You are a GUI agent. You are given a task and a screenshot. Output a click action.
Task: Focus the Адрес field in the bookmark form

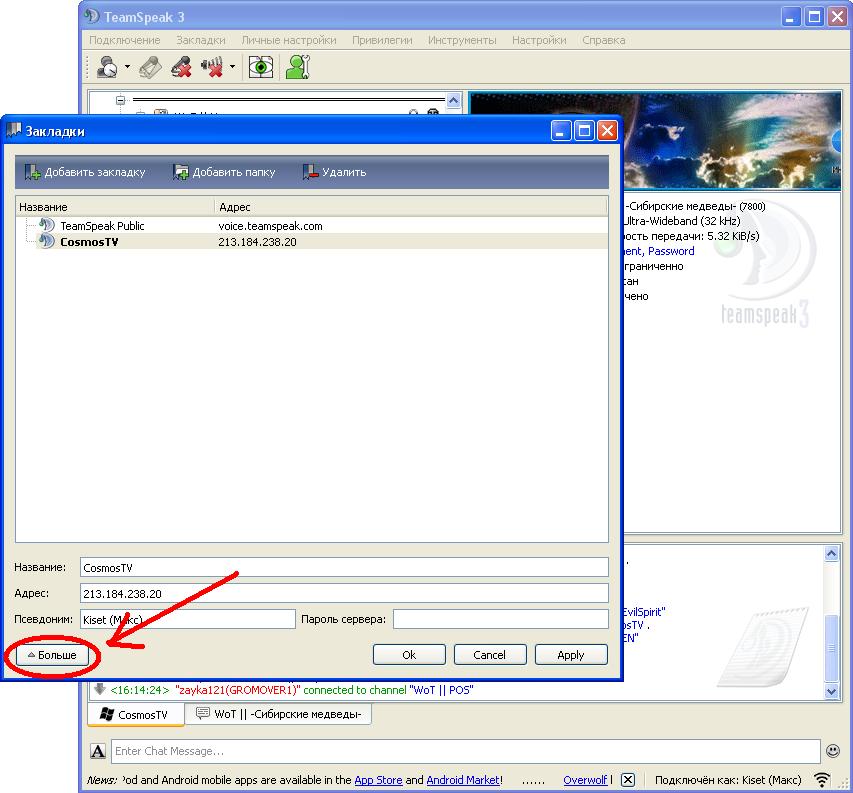tap(344, 593)
